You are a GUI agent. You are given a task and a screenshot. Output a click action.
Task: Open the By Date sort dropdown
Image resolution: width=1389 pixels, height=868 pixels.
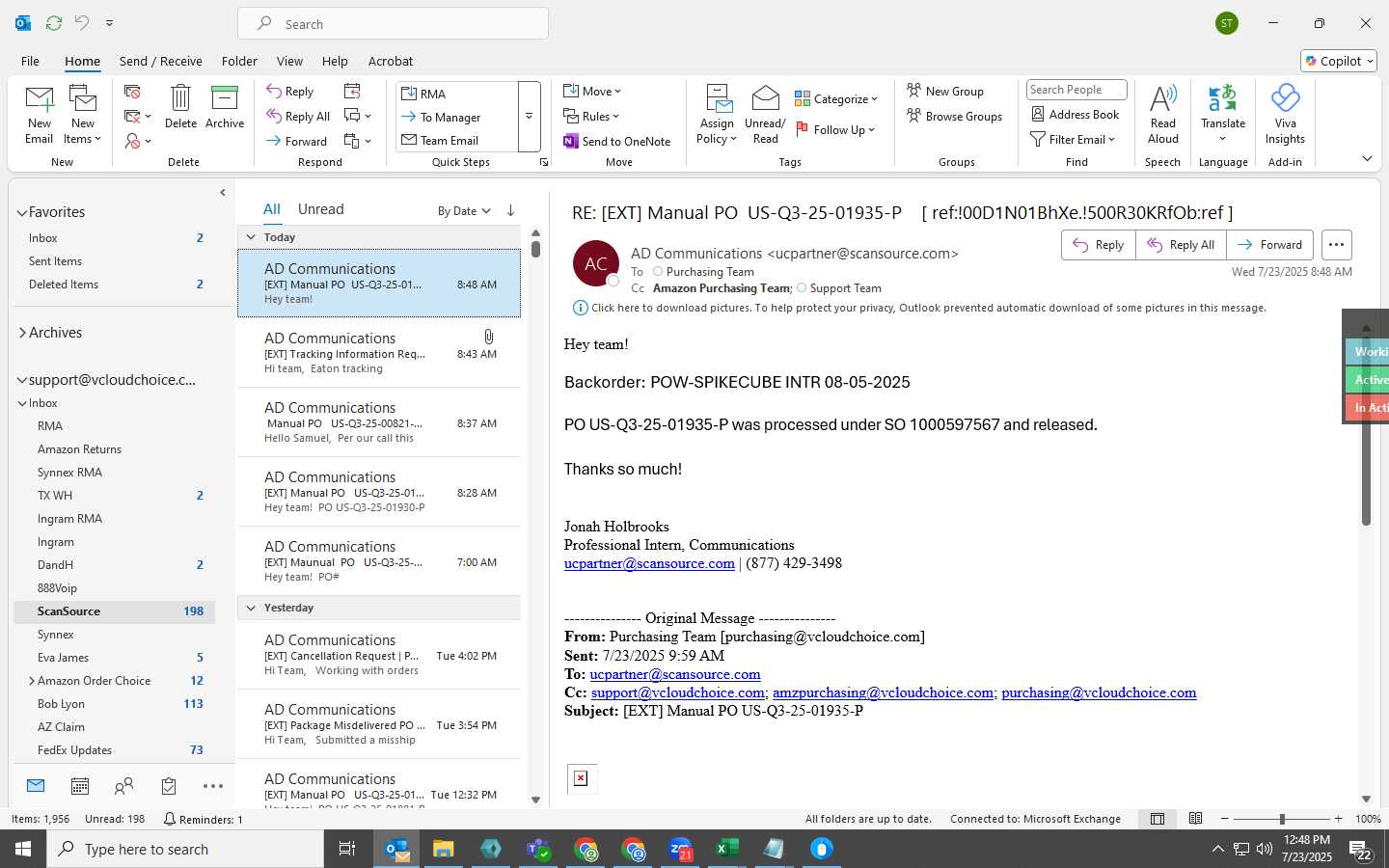(464, 211)
